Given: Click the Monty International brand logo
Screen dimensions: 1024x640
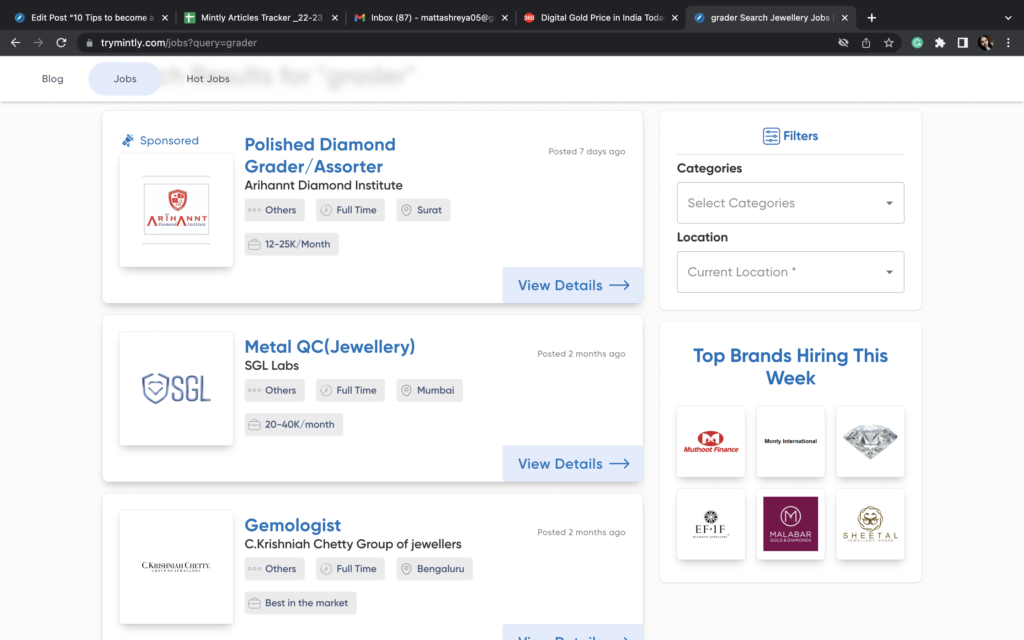Looking at the screenshot, I should pyautogui.click(x=790, y=441).
